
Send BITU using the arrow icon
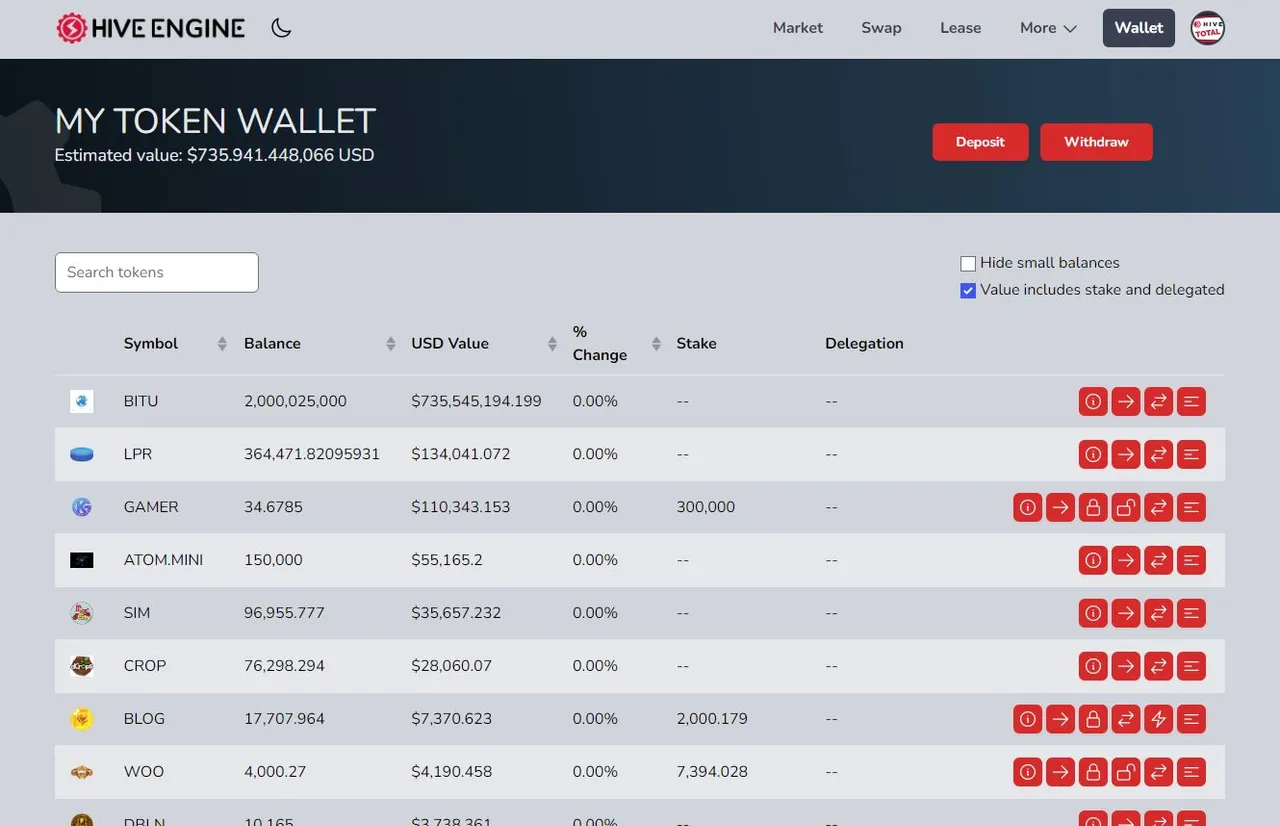[x=1126, y=402]
